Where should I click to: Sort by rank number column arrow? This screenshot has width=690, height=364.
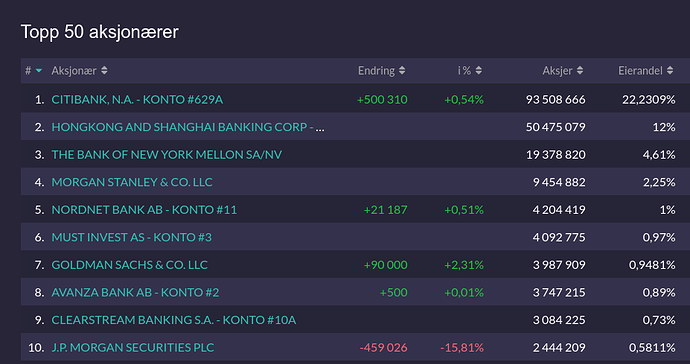coord(39,71)
